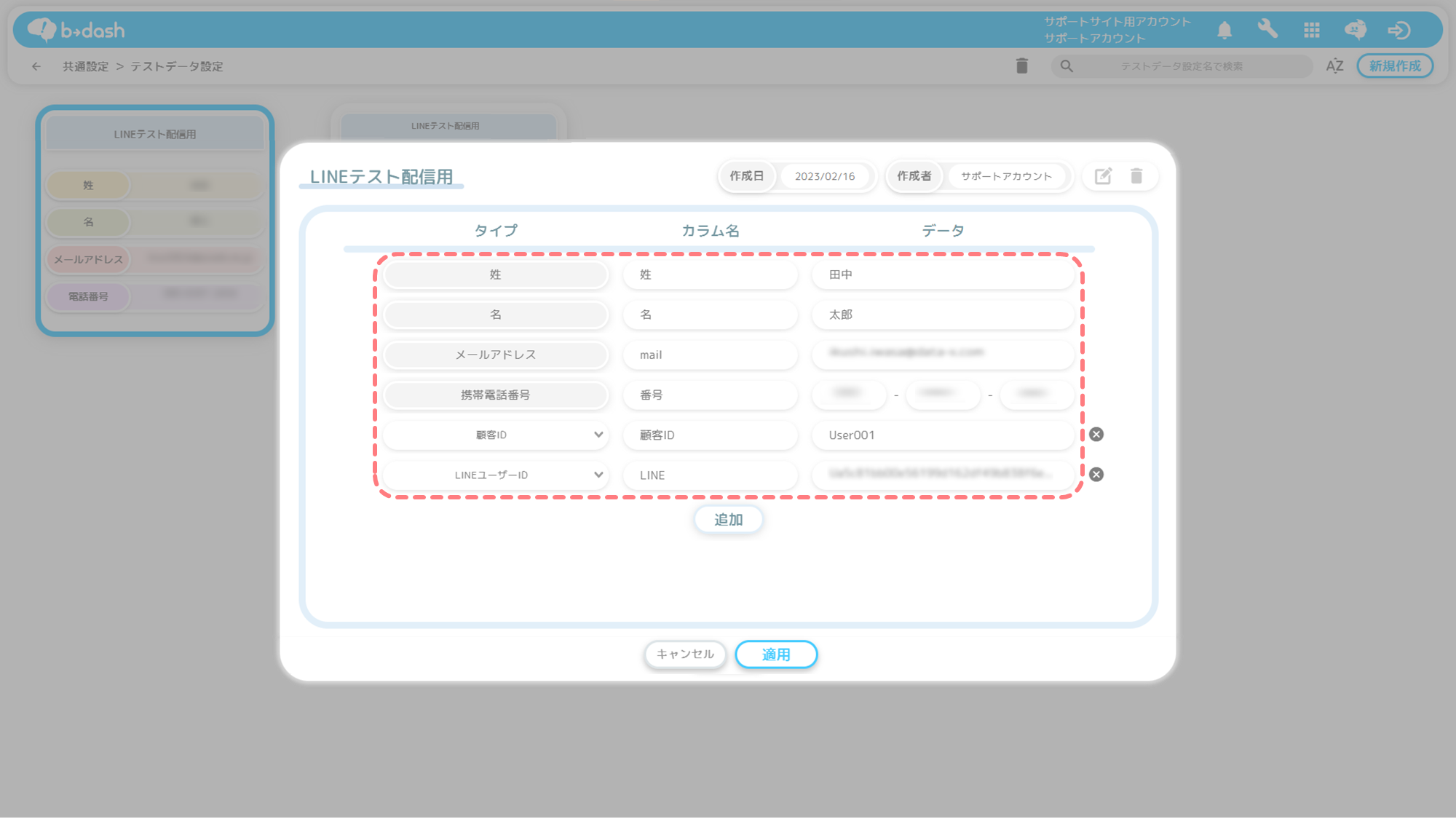Remove the LINEユーザーID row
This screenshot has height=819, width=1456.
click(1096, 475)
